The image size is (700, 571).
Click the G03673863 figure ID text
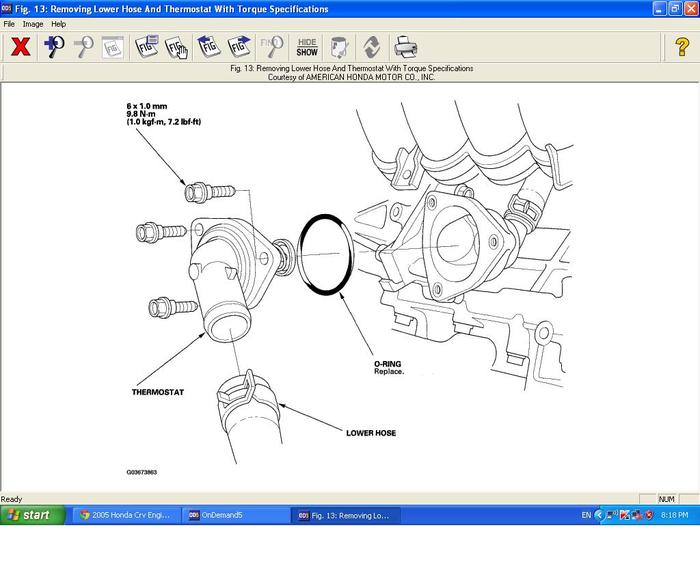pyautogui.click(x=142, y=472)
